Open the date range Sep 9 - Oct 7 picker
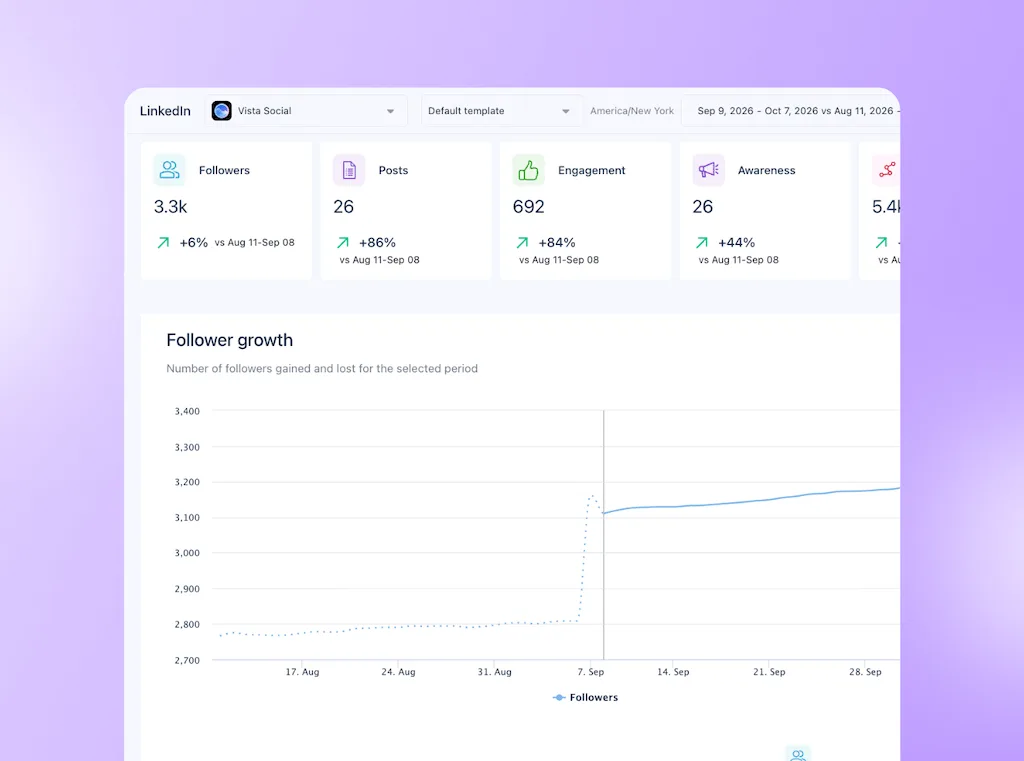This screenshot has height=761, width=1024. tap(791, 111)
